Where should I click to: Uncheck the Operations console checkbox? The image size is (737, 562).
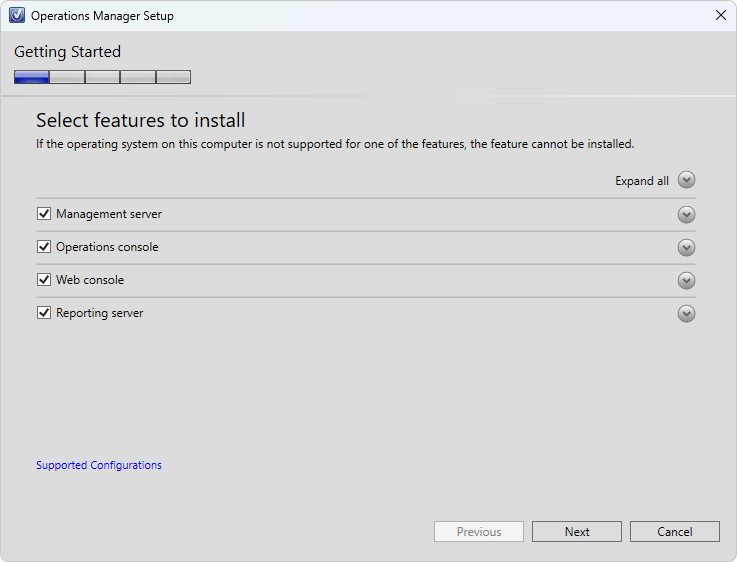44,247
